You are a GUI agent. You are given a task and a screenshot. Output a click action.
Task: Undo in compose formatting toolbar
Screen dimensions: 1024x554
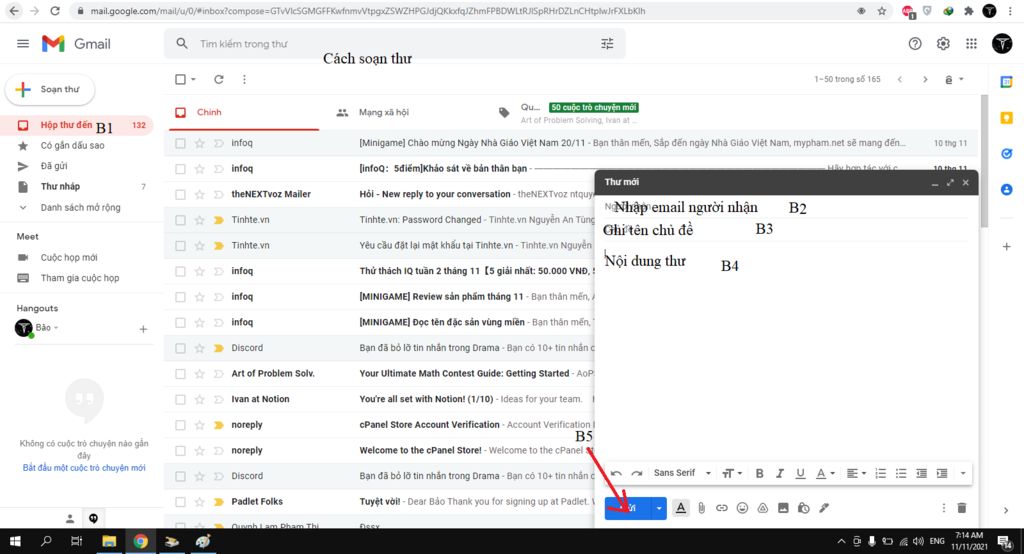pyautogui.click(x=616, y=473)
